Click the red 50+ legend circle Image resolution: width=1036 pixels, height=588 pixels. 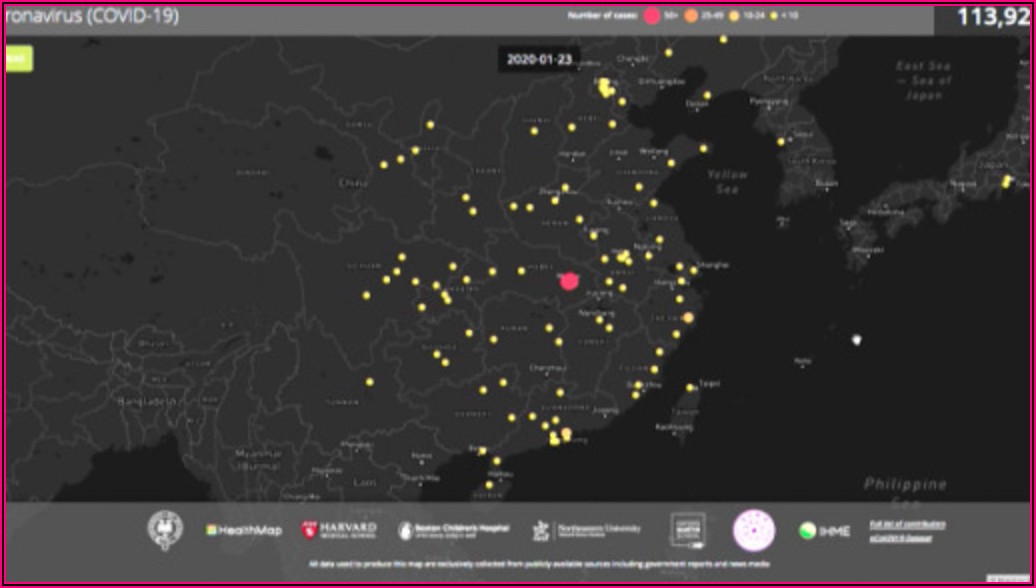[x=653, y=16]
